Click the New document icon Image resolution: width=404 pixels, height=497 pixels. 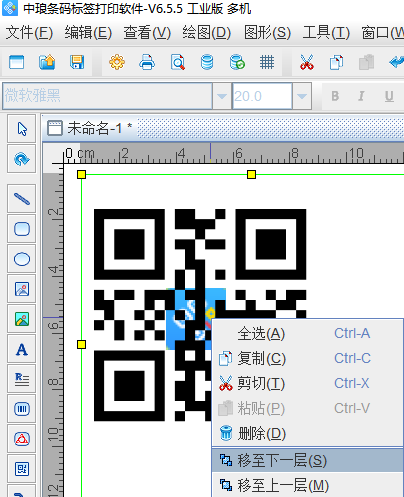tap(17, 62)
